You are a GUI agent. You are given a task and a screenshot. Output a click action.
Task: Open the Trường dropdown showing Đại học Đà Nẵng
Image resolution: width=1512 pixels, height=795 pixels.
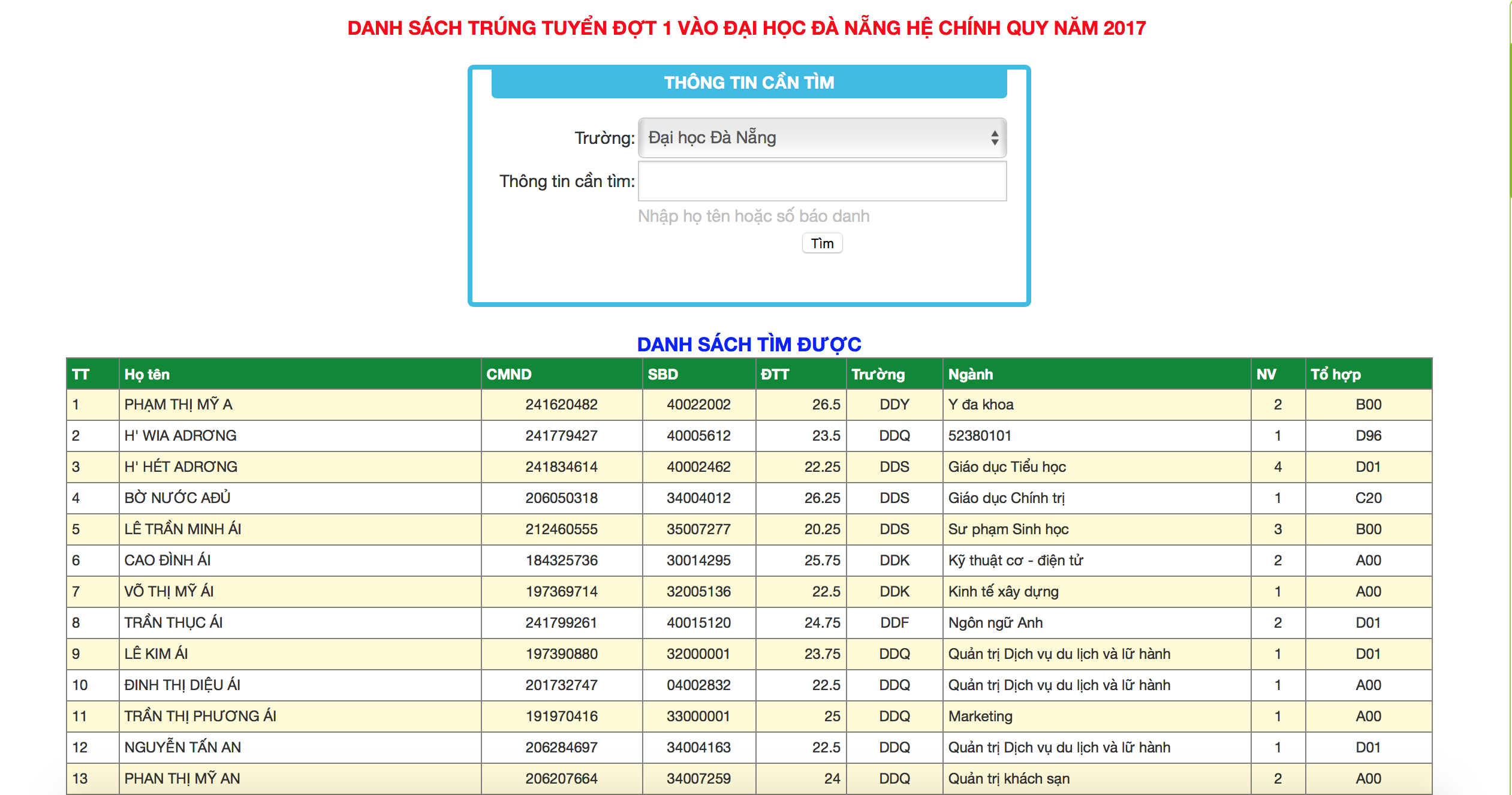click(x=822, y=138)
